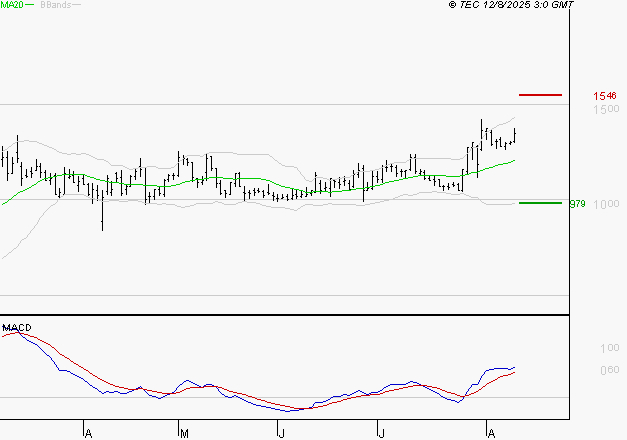
Task: Click the 1500 price axis label
Action: tap(606, 109)
